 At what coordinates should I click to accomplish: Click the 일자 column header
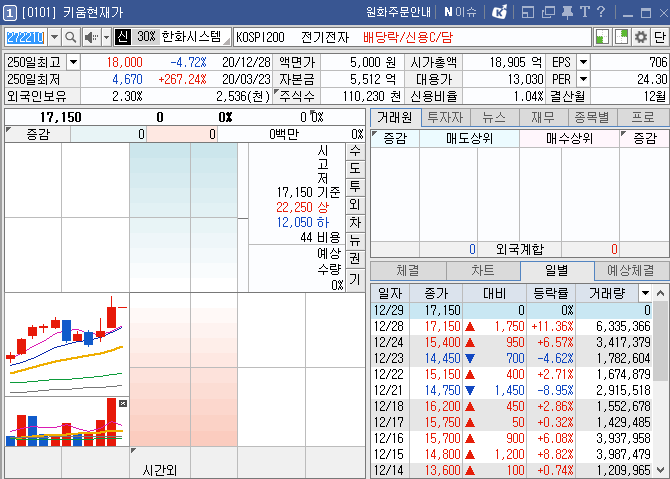coord(390,293)
